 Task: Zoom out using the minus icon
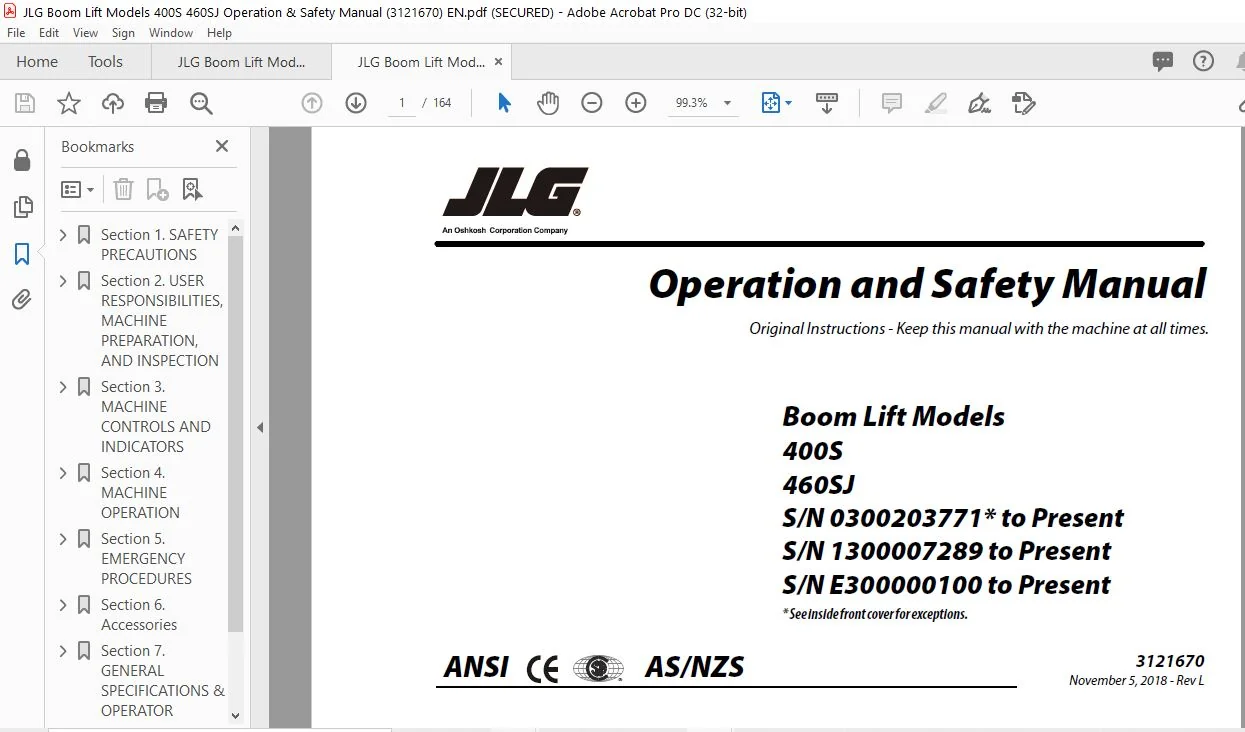[x=592, y=103]
